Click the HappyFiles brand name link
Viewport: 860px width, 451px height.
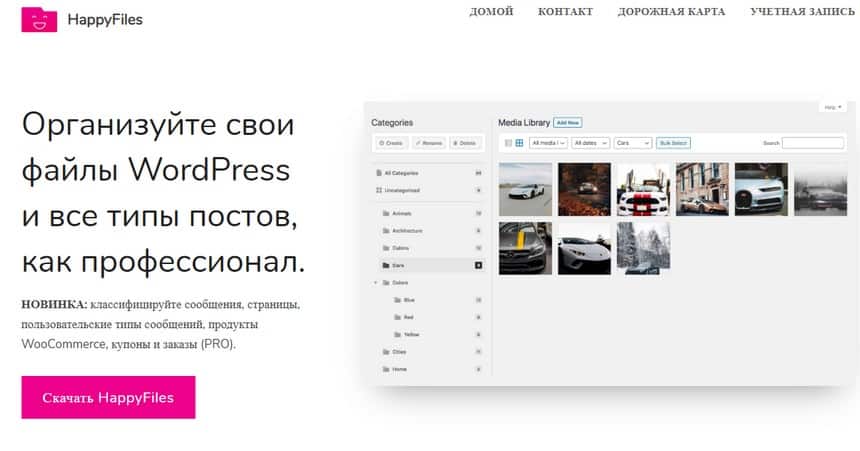(105, 20)
